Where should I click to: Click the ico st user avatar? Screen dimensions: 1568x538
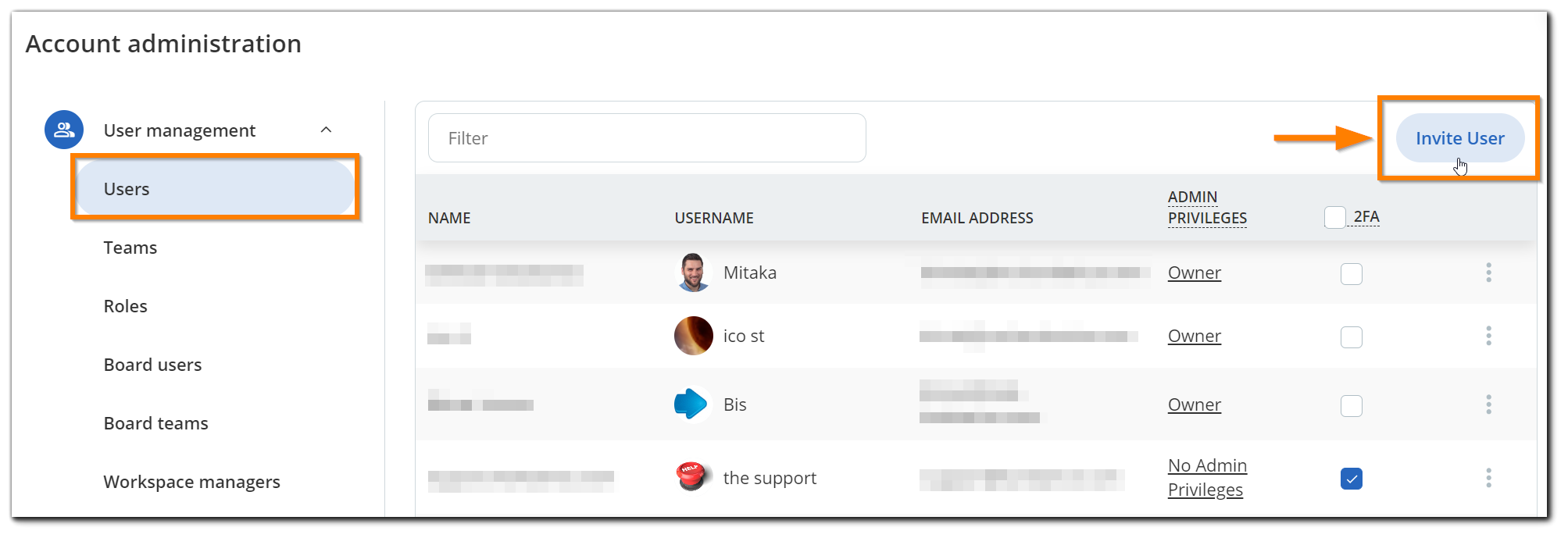692,336
